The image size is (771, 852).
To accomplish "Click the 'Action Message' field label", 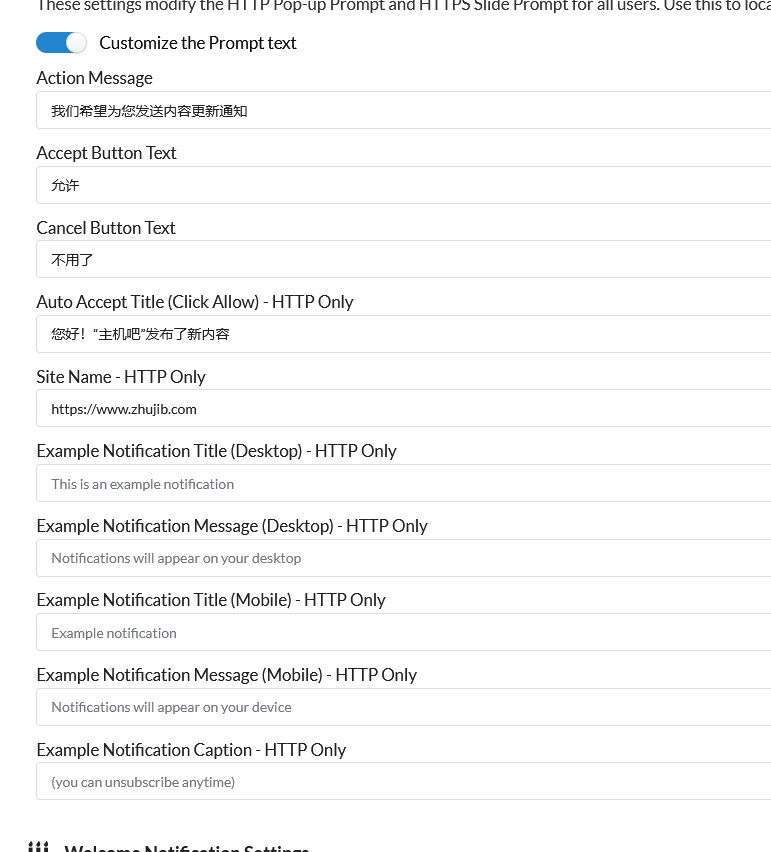I will 95,78.
